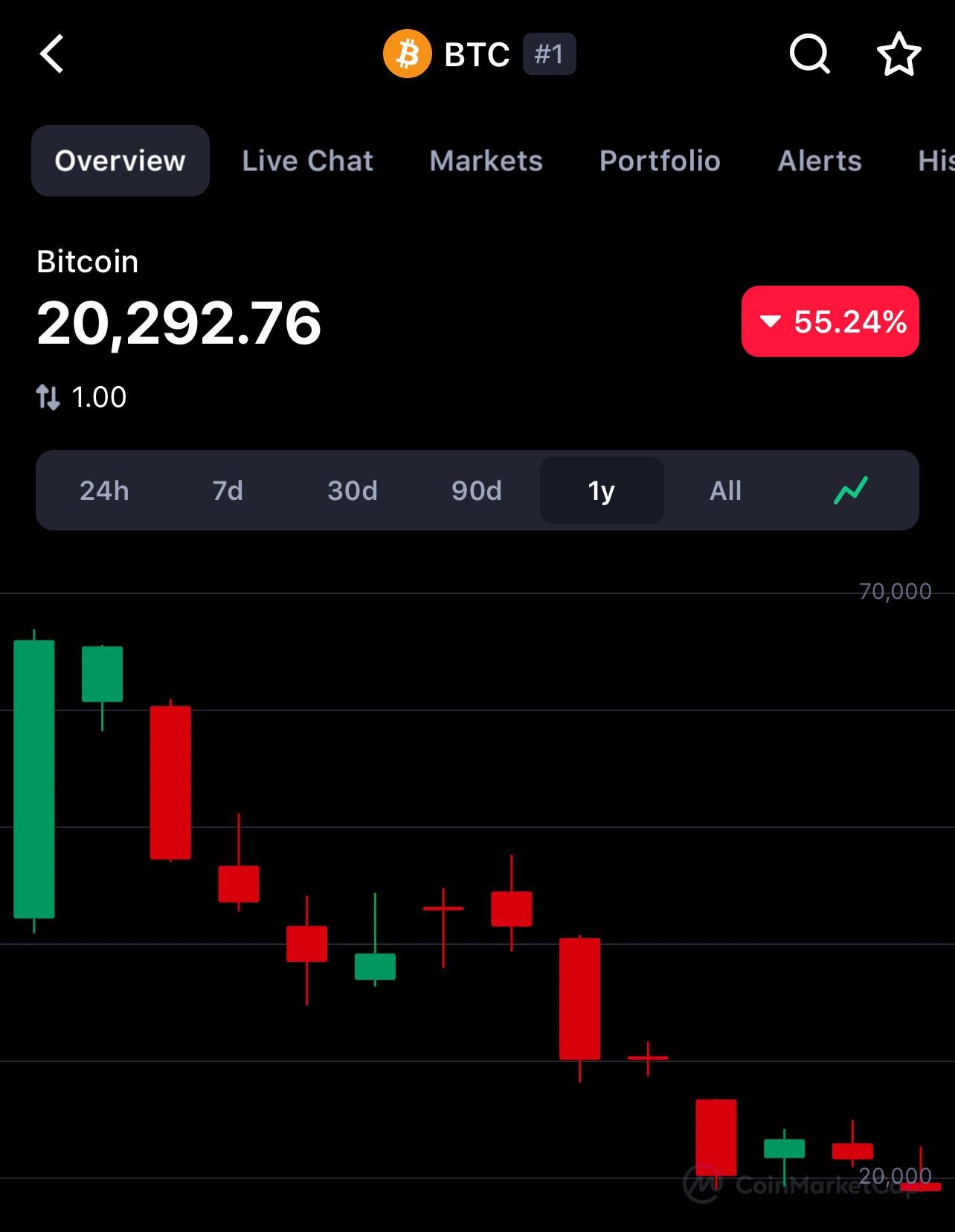Tap the tall green first candlestick
The height and width of the screenshot is (1232, 955).
[34, 779]
